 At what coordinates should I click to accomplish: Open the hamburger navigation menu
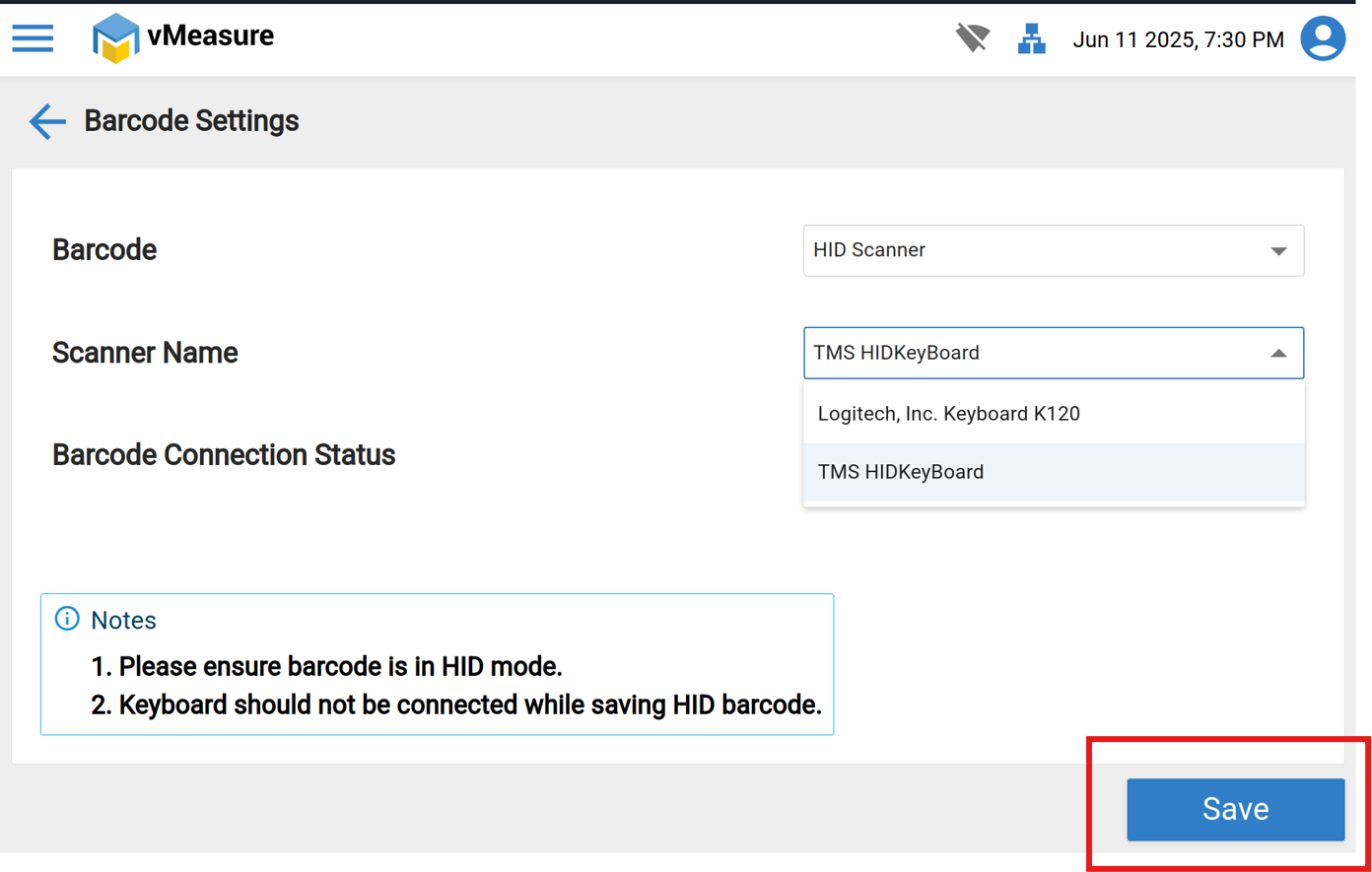point(33,38)
